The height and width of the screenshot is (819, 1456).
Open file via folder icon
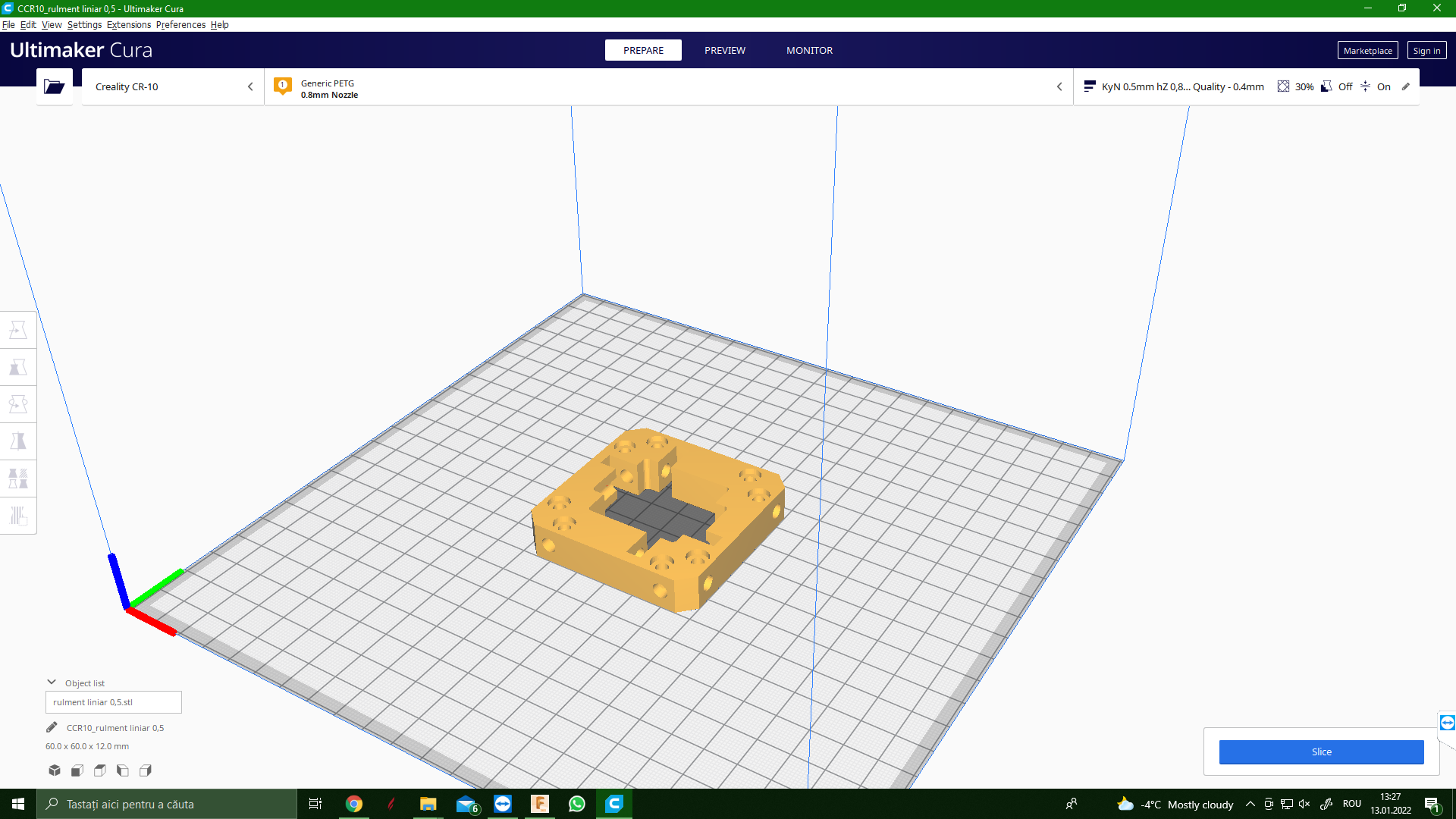point(54,86)
